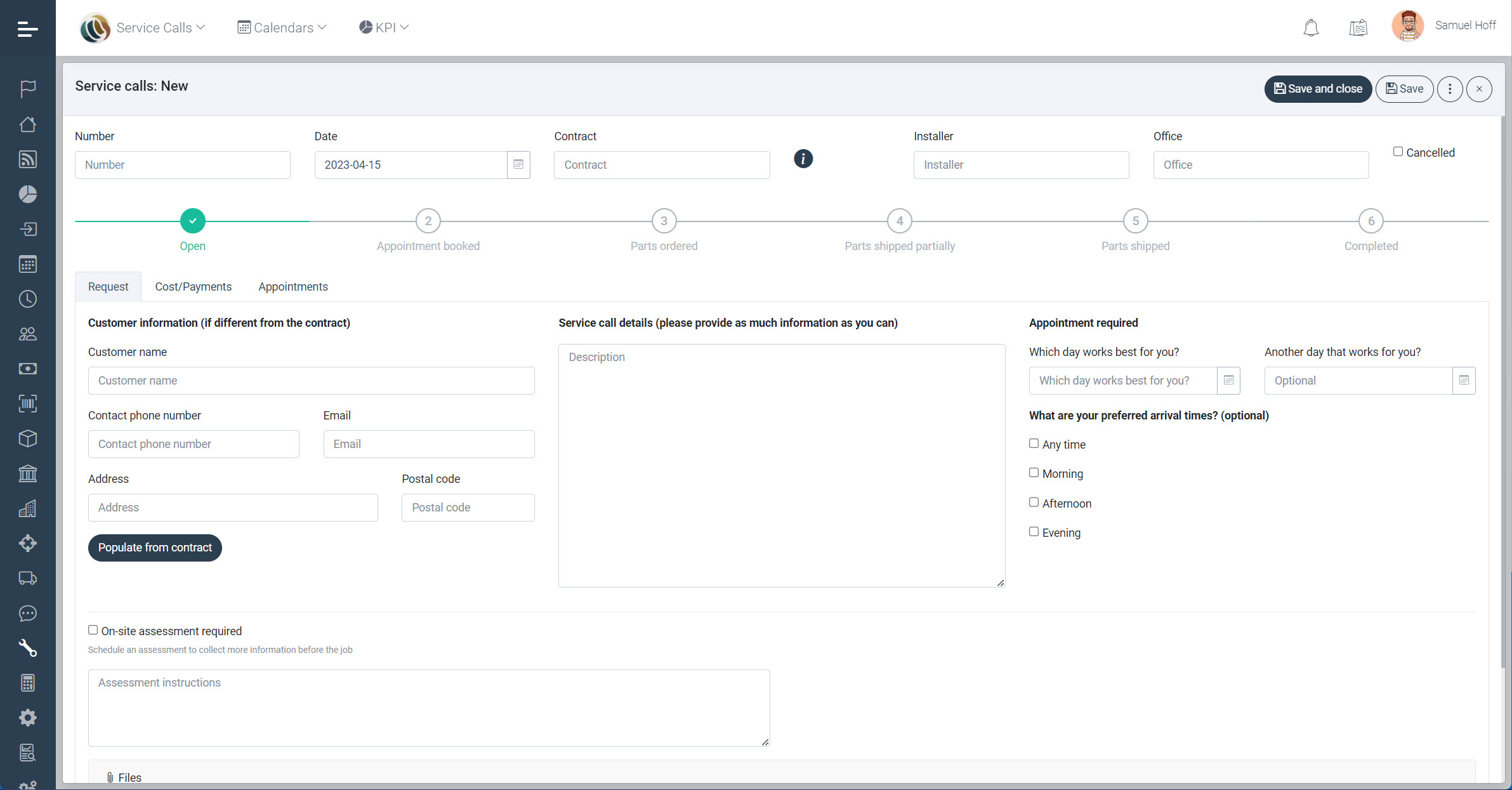Screen dimensions: 1512x790
Task: Expand the KPI menu
Action: point(384,27)
